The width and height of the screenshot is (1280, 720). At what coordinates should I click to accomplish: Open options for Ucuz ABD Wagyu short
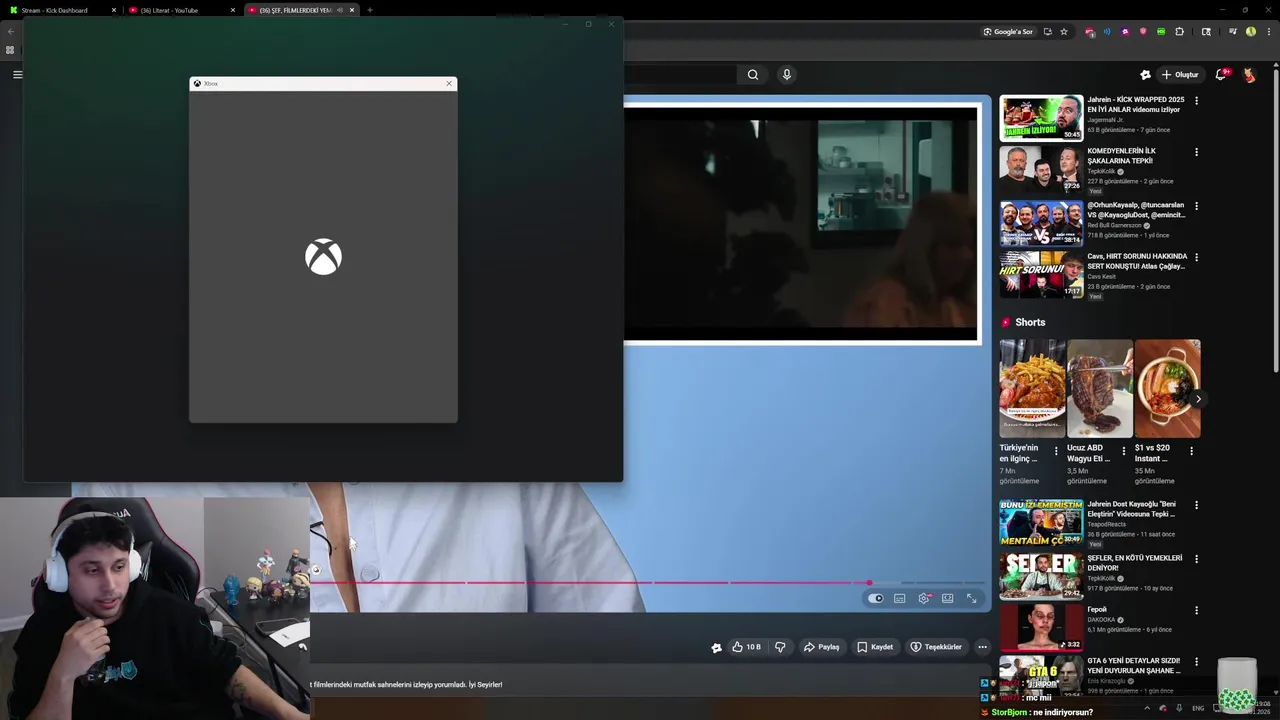[1123, 451]
